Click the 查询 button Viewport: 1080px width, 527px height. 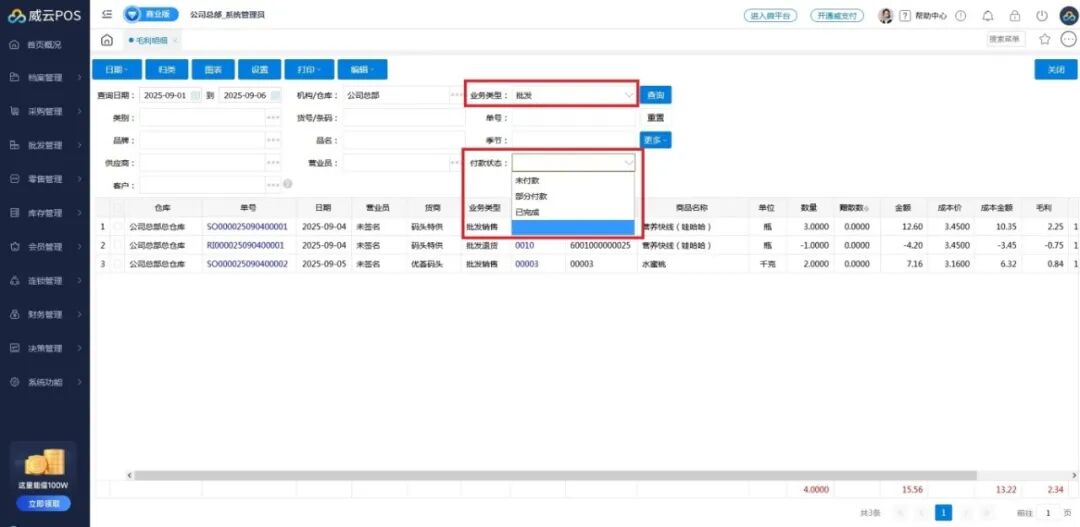click(656, 95)
